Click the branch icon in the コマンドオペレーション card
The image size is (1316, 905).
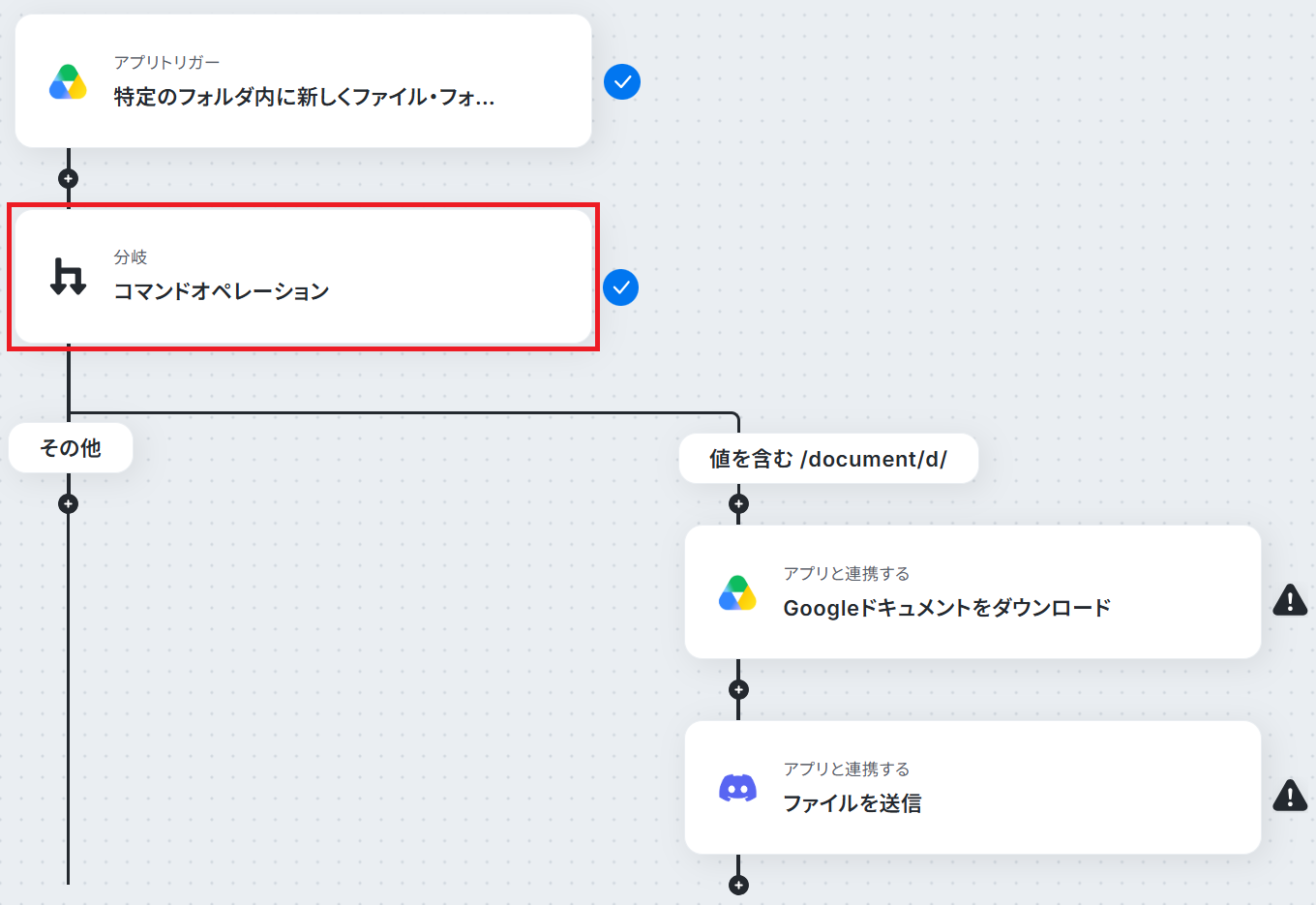click(68, 277)
